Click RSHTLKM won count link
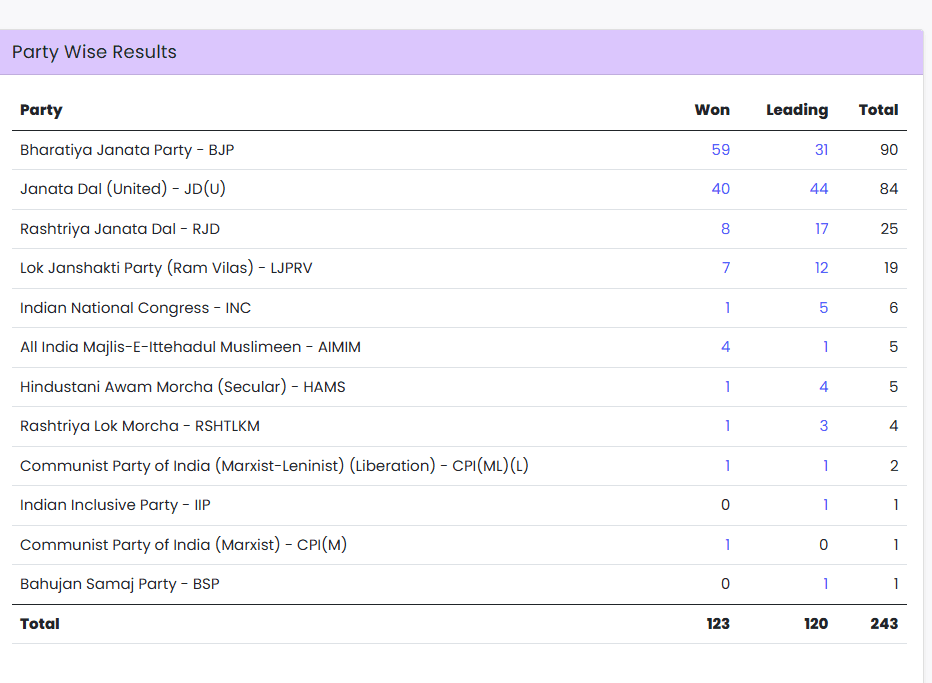Screen dimensions: 932x683 coord(728,426)
